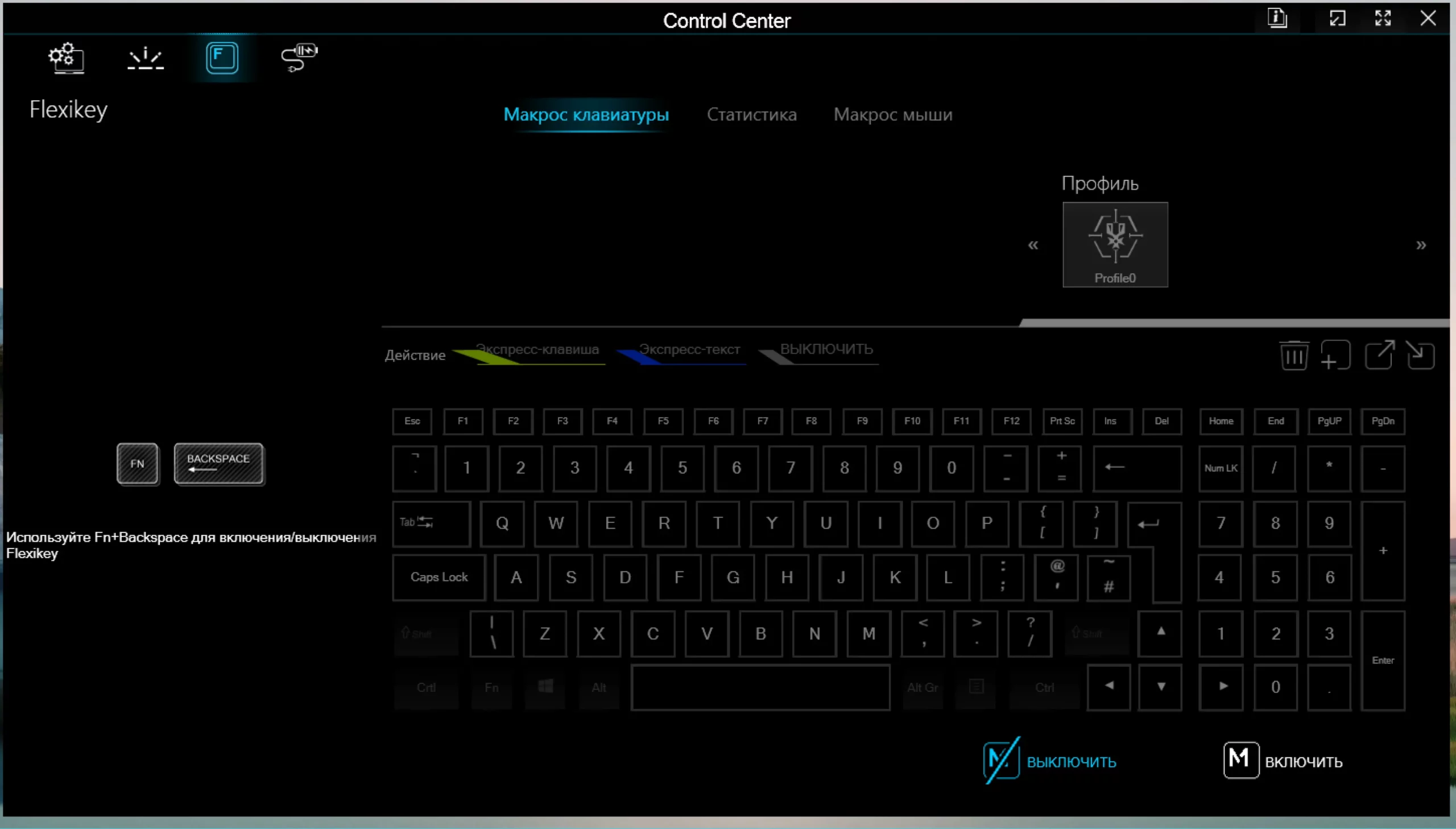Image resolution: width=1456 pixels, height=829 pixels.
Task: Switch to the Макрос мыши tab
Action: coord(893,114)
